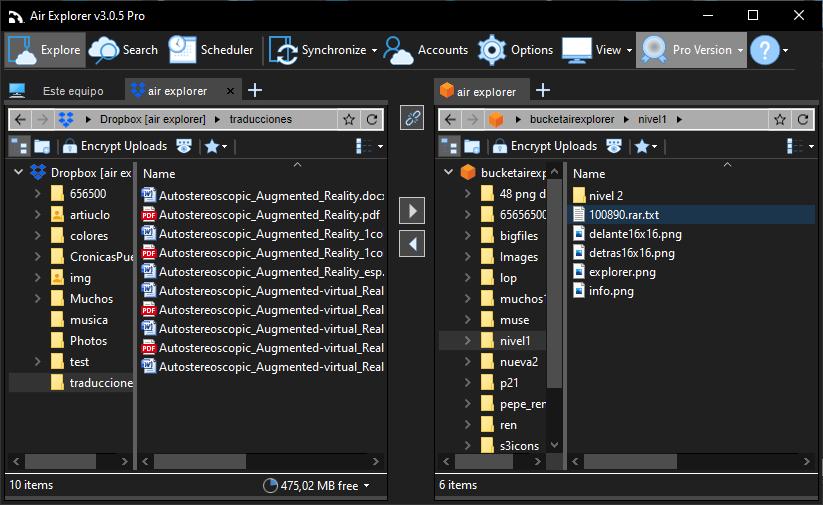
Task: Select the musica folder in tree
Action: (88, 320)
